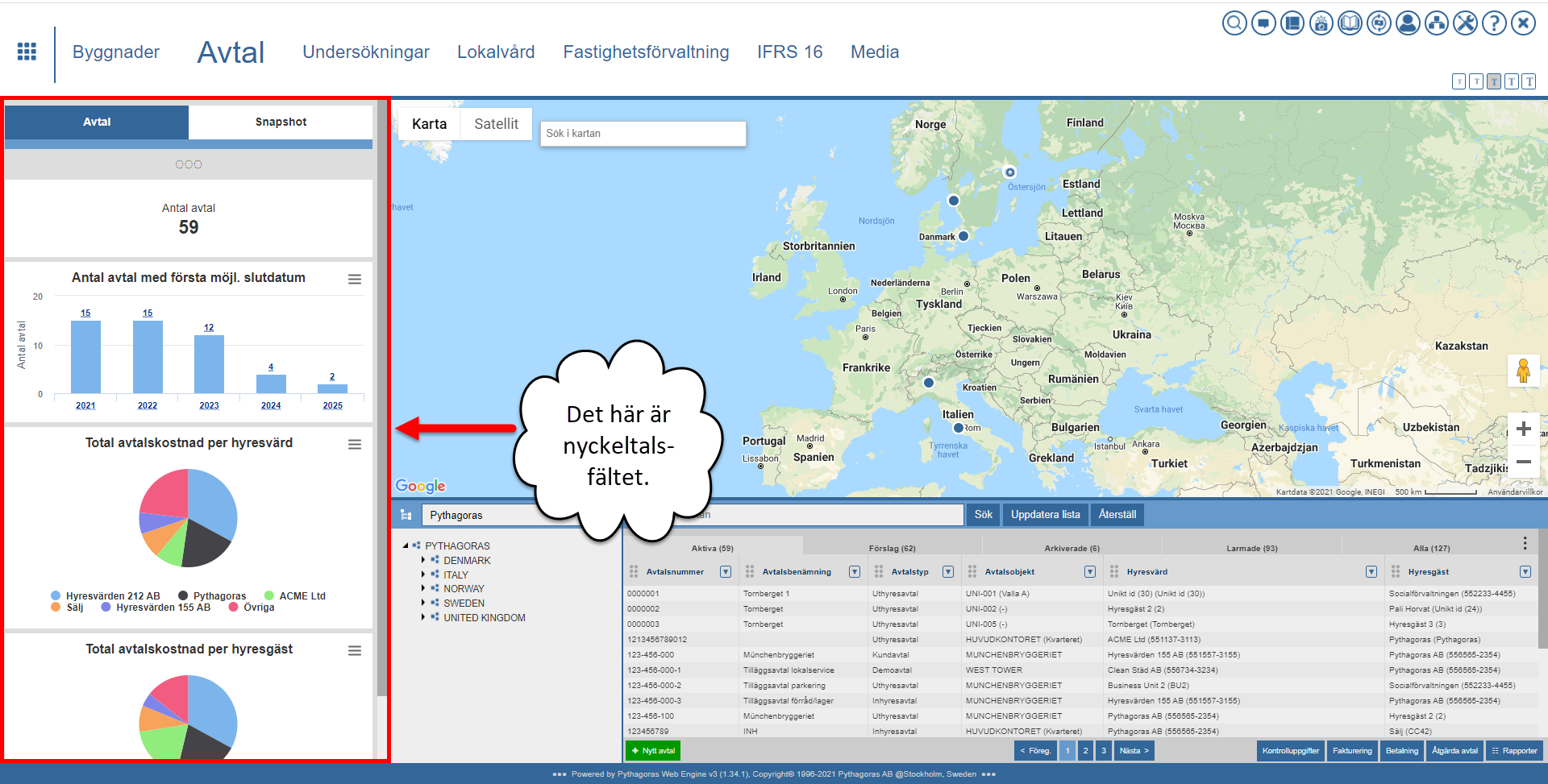Click the organization hierarchy icon
Screen dimensions: 1548x784
tap(1437, 23)
